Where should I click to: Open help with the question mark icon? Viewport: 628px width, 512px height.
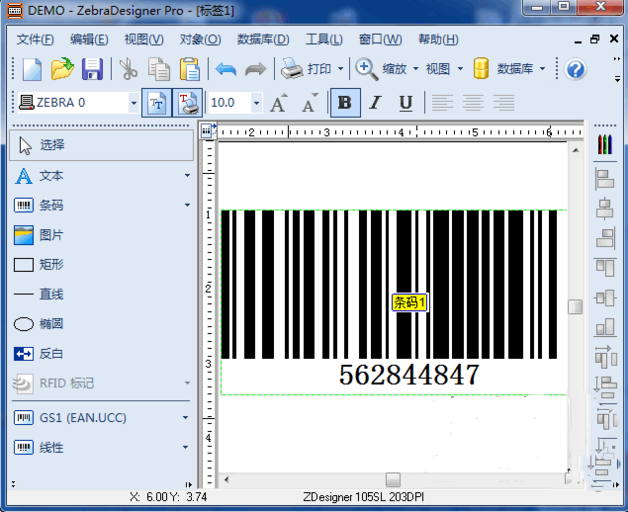(x=576, y=69)
